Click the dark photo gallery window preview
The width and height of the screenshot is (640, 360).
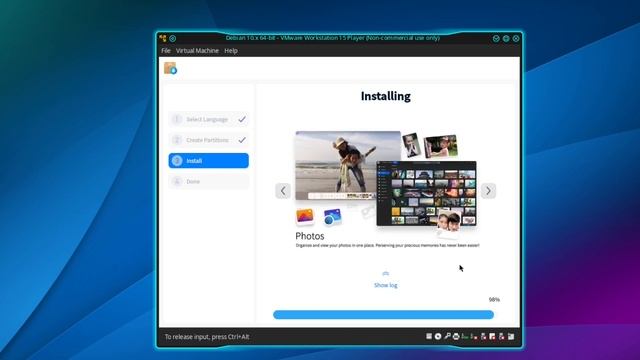pyautogui.click(x=426, y=193)
